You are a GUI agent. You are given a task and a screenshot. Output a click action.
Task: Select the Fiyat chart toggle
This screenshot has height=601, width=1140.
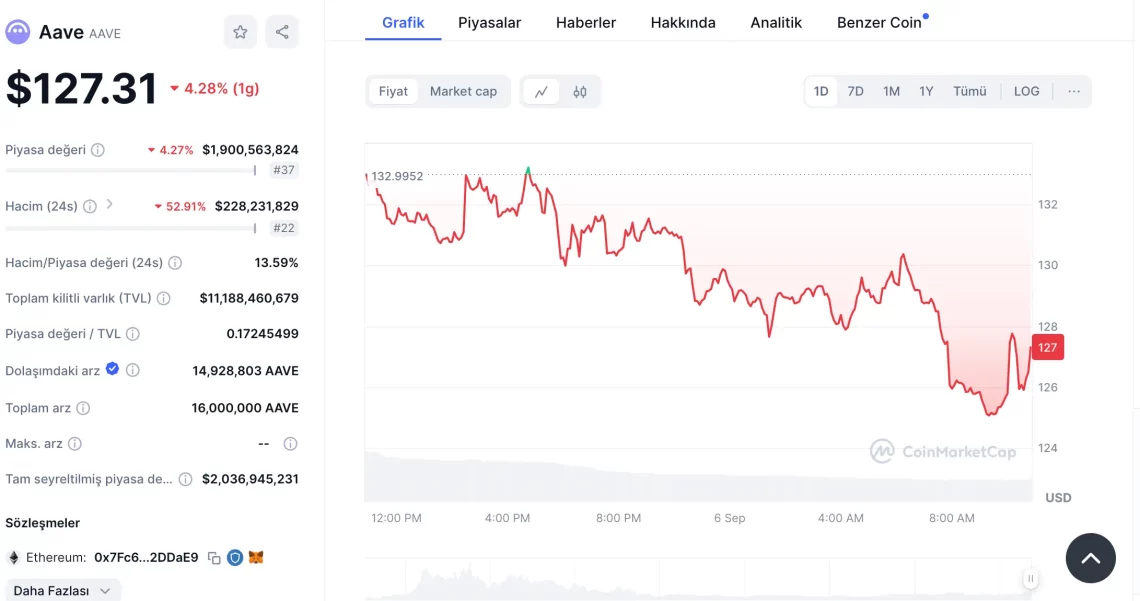[x=393, y=91]
